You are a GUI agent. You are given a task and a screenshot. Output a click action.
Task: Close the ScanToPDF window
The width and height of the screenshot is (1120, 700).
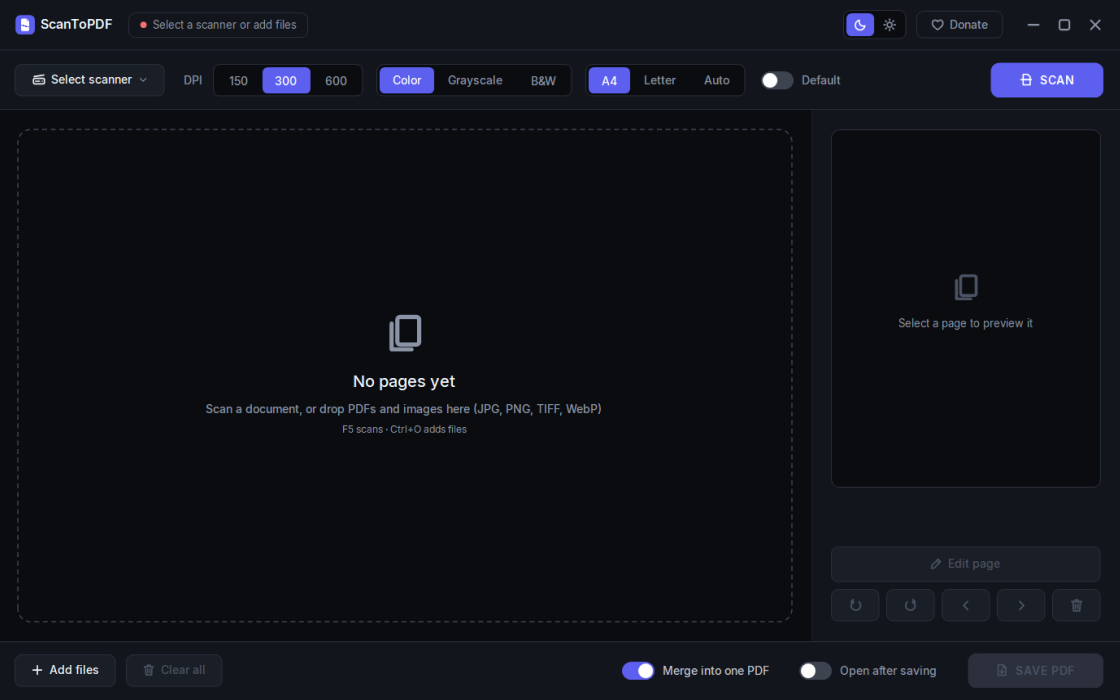tap(1095, 25)
